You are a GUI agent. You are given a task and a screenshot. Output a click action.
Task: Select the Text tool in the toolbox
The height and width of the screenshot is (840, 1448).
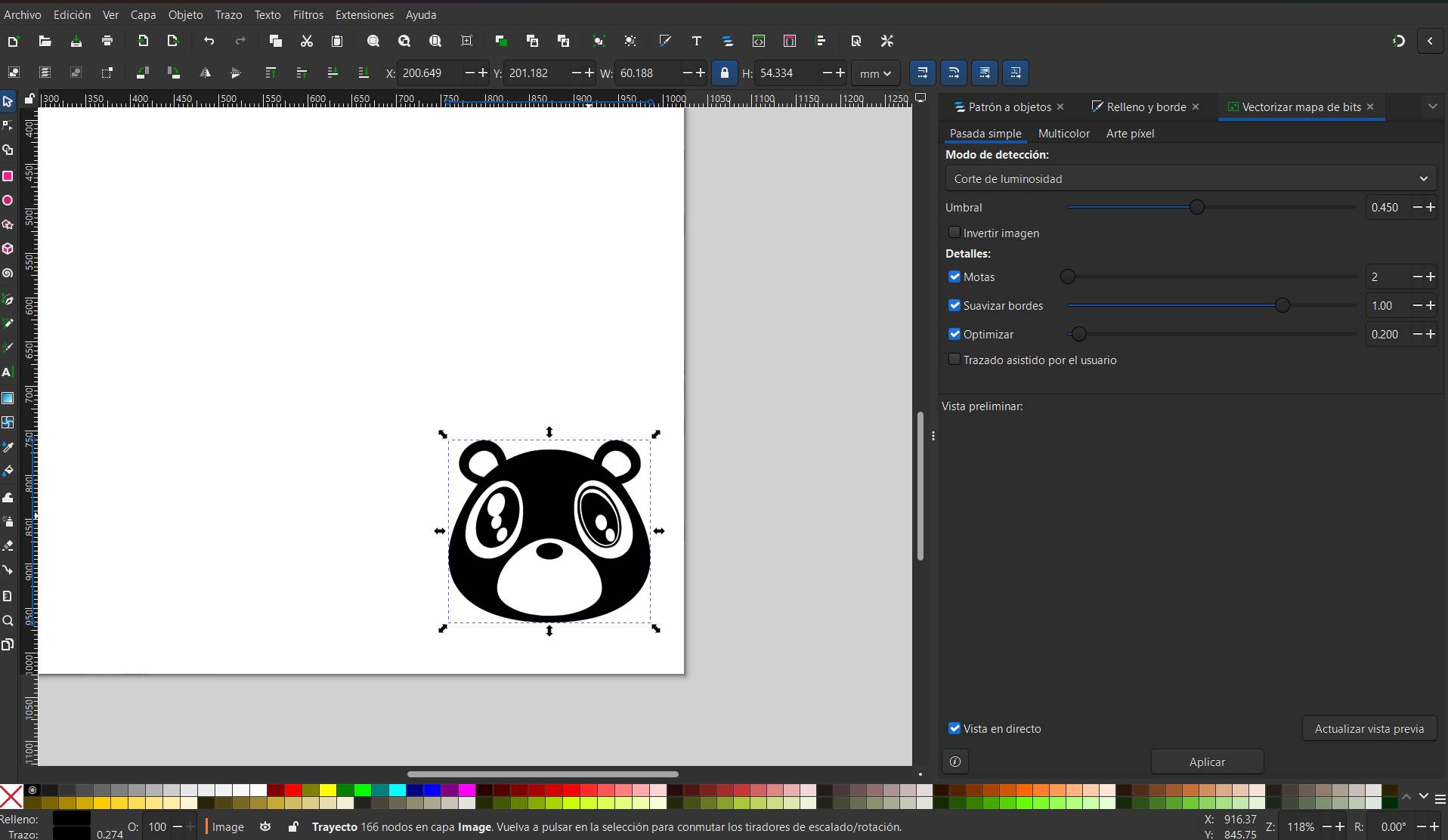point(8,372)
